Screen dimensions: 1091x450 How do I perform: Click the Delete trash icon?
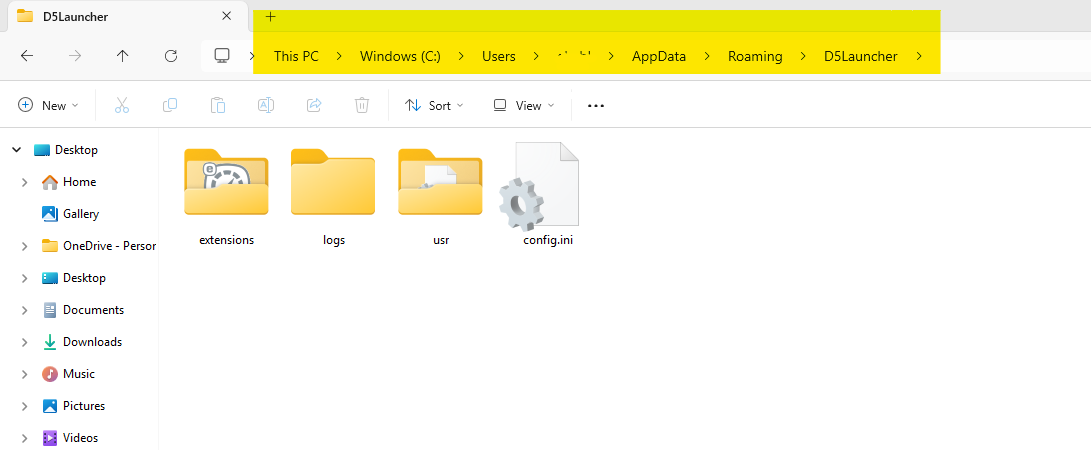click(x=361, y=105)
